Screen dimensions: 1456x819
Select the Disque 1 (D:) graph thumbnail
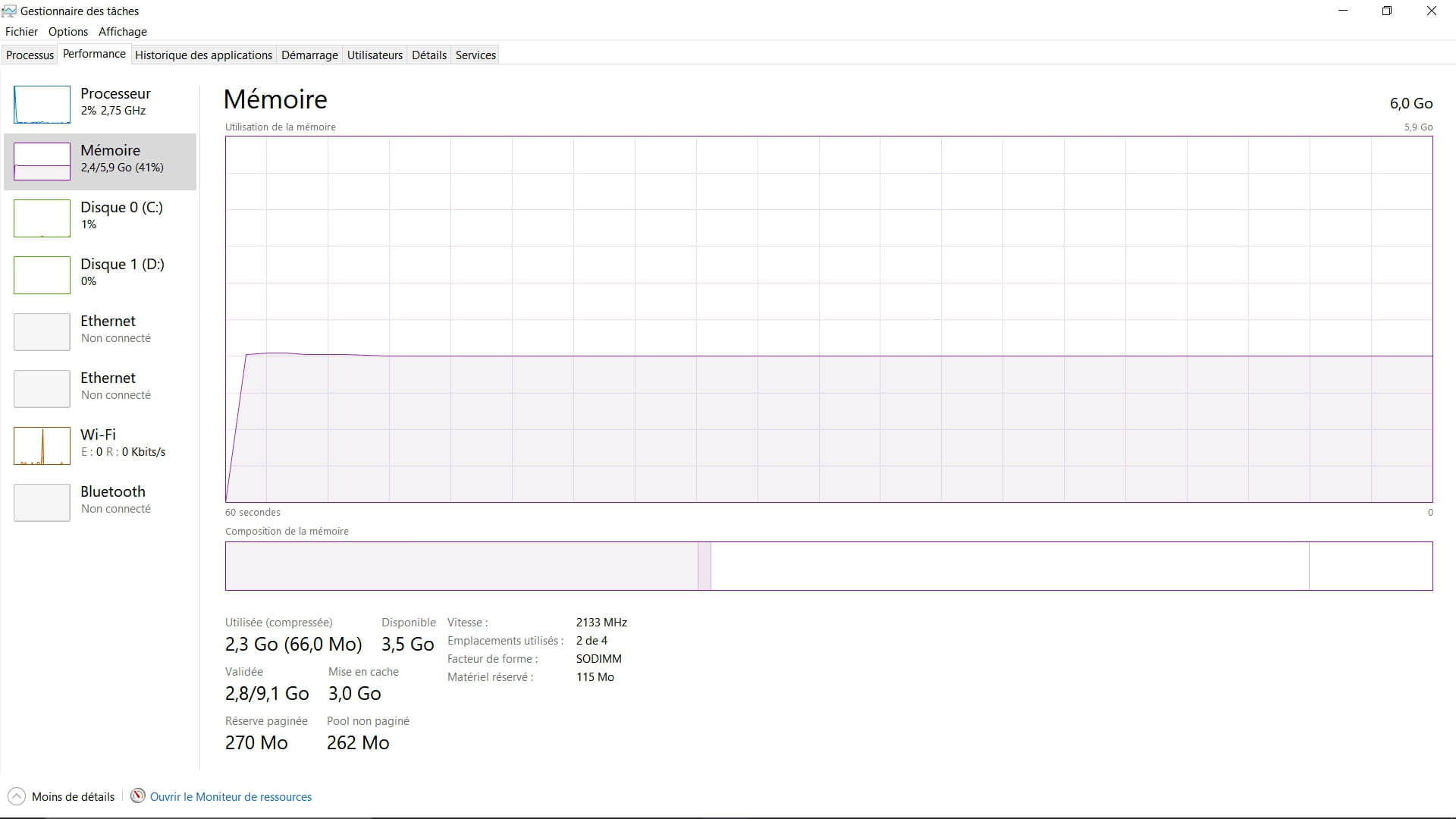(42, 275)
